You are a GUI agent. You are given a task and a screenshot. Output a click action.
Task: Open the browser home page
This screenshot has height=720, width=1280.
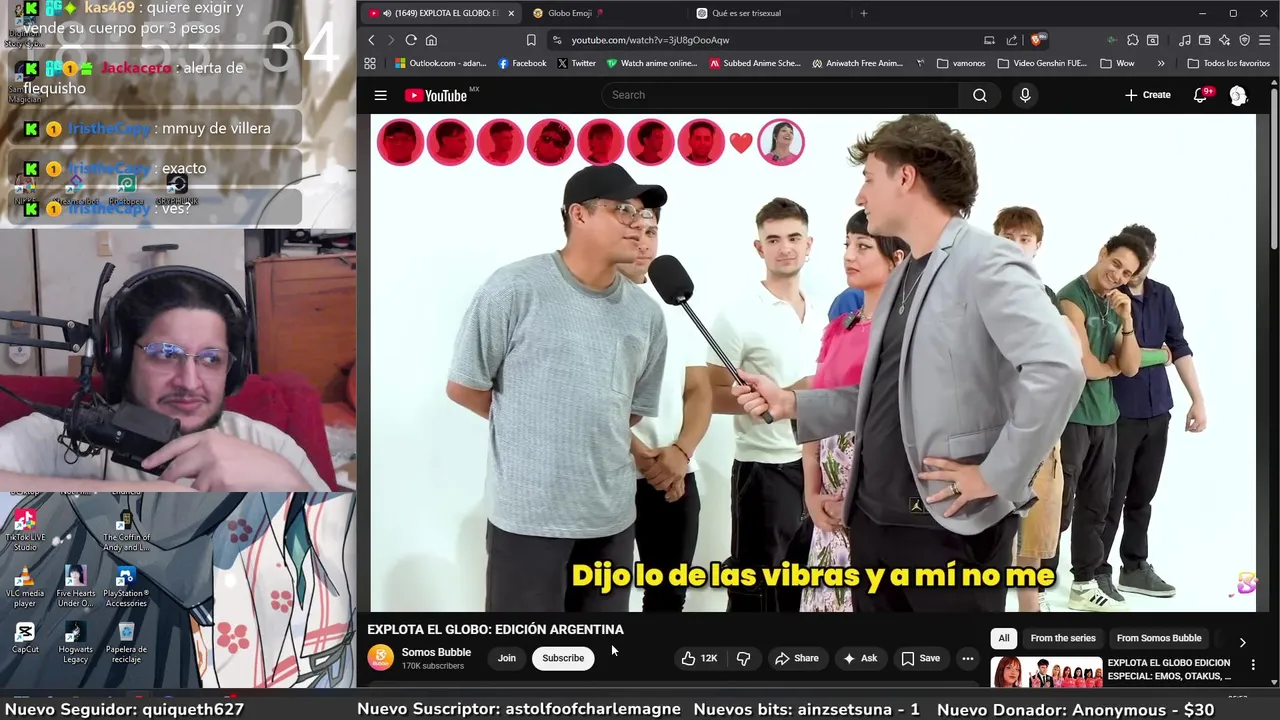tap(431, 40)
